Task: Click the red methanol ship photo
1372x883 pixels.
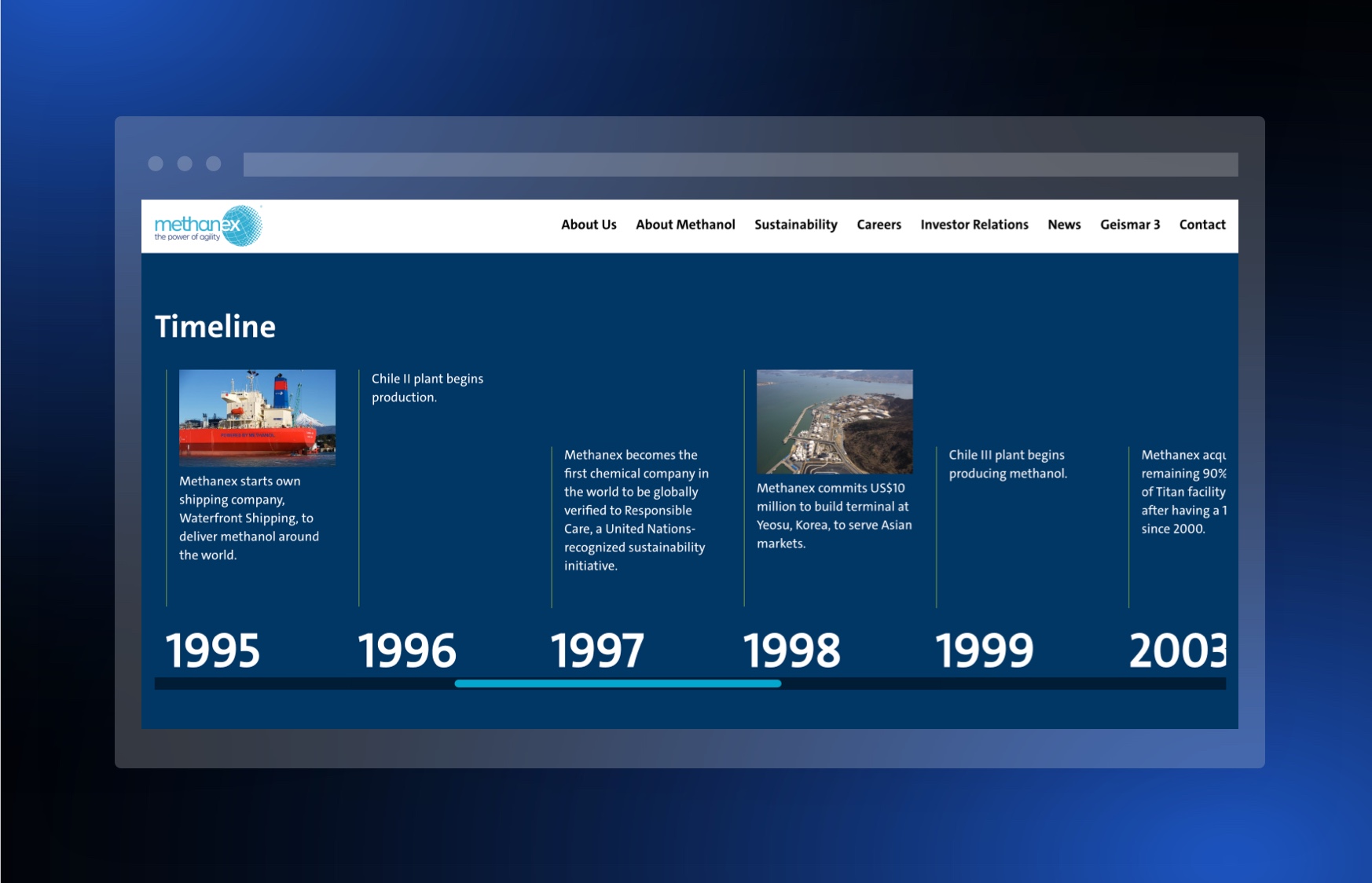Action: point(257,417)
